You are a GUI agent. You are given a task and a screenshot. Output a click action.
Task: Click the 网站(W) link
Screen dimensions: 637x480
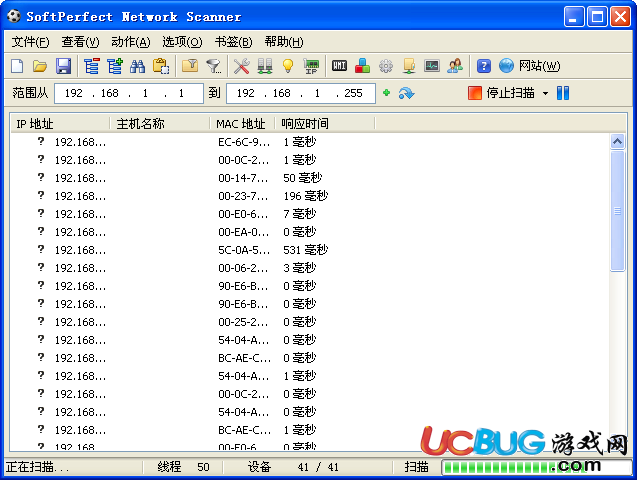click(540, 66)
